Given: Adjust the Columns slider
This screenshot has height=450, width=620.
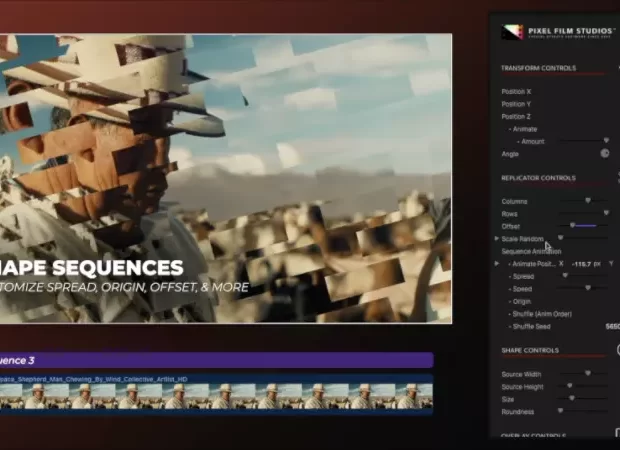Looking at the screenshot, I should [x=588, y=201].
